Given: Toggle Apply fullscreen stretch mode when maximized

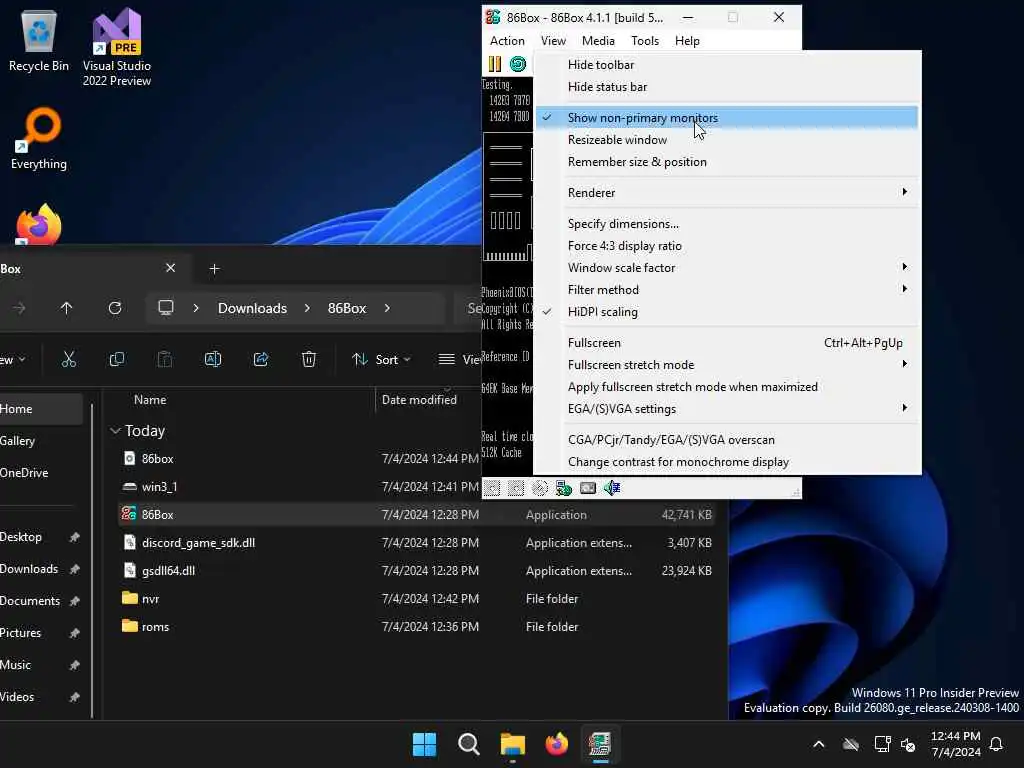Looking at the screenshot, I should 727,387.
